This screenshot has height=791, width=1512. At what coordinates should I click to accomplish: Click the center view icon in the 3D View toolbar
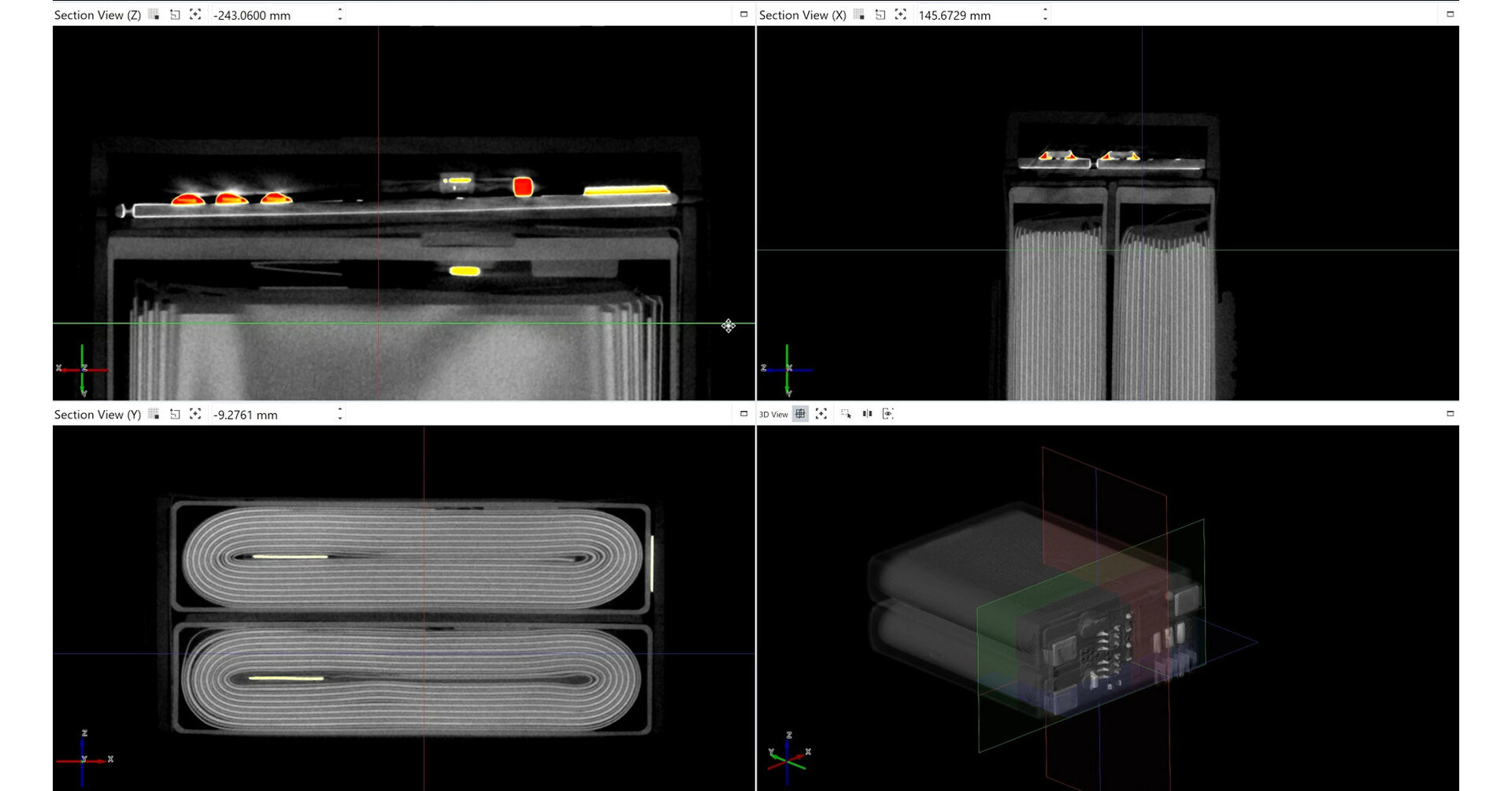tap(821, 413)
